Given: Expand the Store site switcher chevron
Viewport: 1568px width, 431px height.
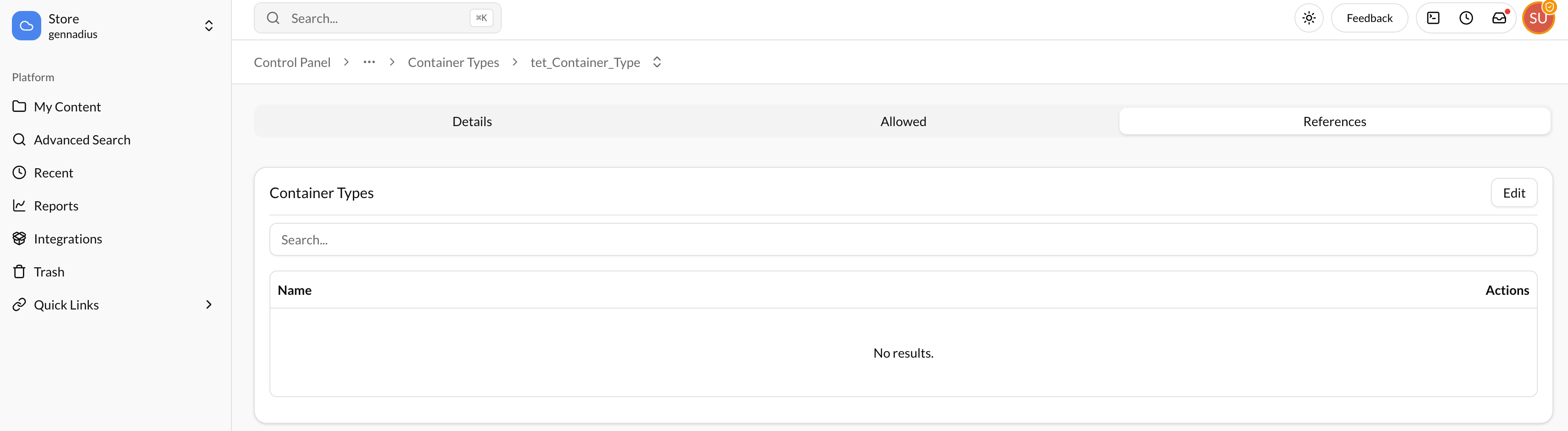Looking at the screenshot, I should click(x=208, y=26).
